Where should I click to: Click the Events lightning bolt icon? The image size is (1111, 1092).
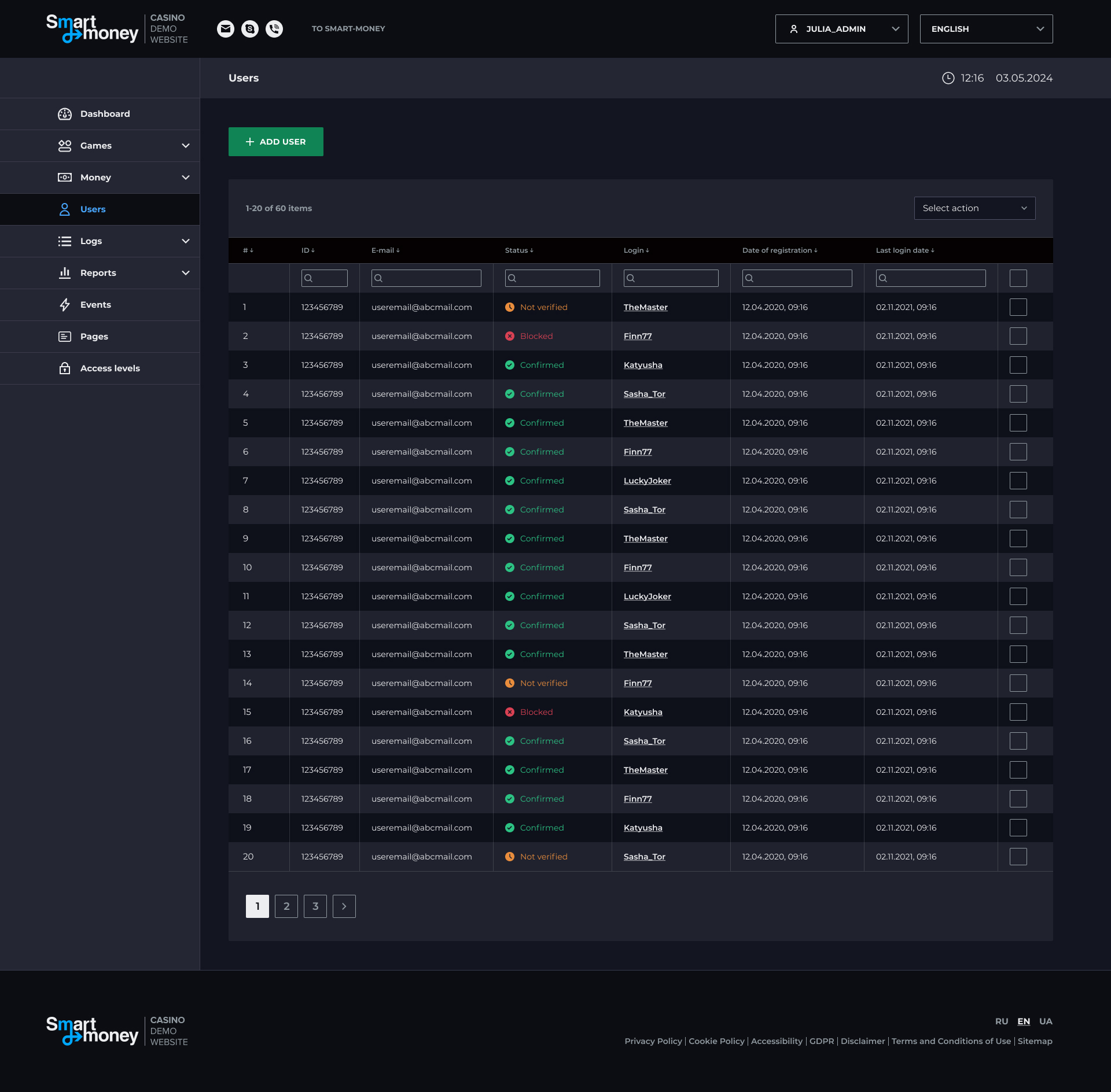tap(65, 305)
